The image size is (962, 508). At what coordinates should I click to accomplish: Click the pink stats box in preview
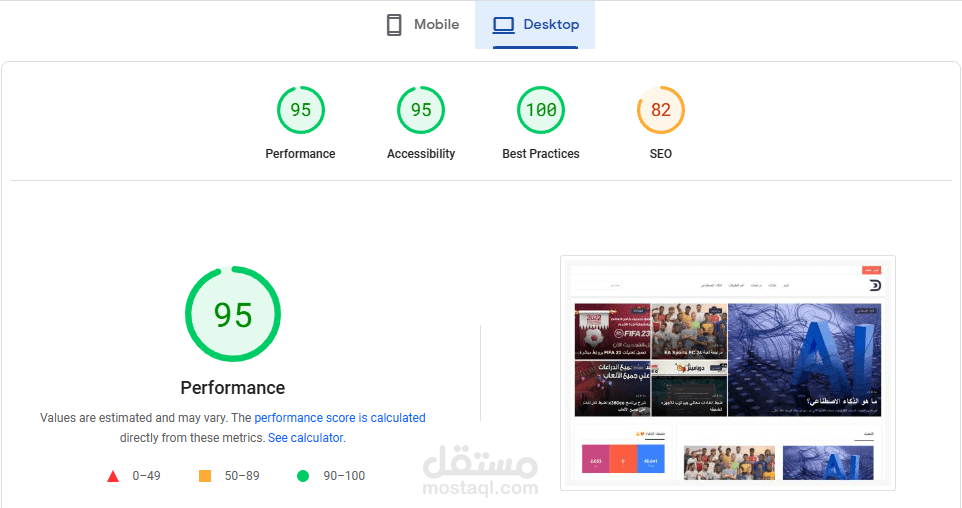tap(595, 459)
